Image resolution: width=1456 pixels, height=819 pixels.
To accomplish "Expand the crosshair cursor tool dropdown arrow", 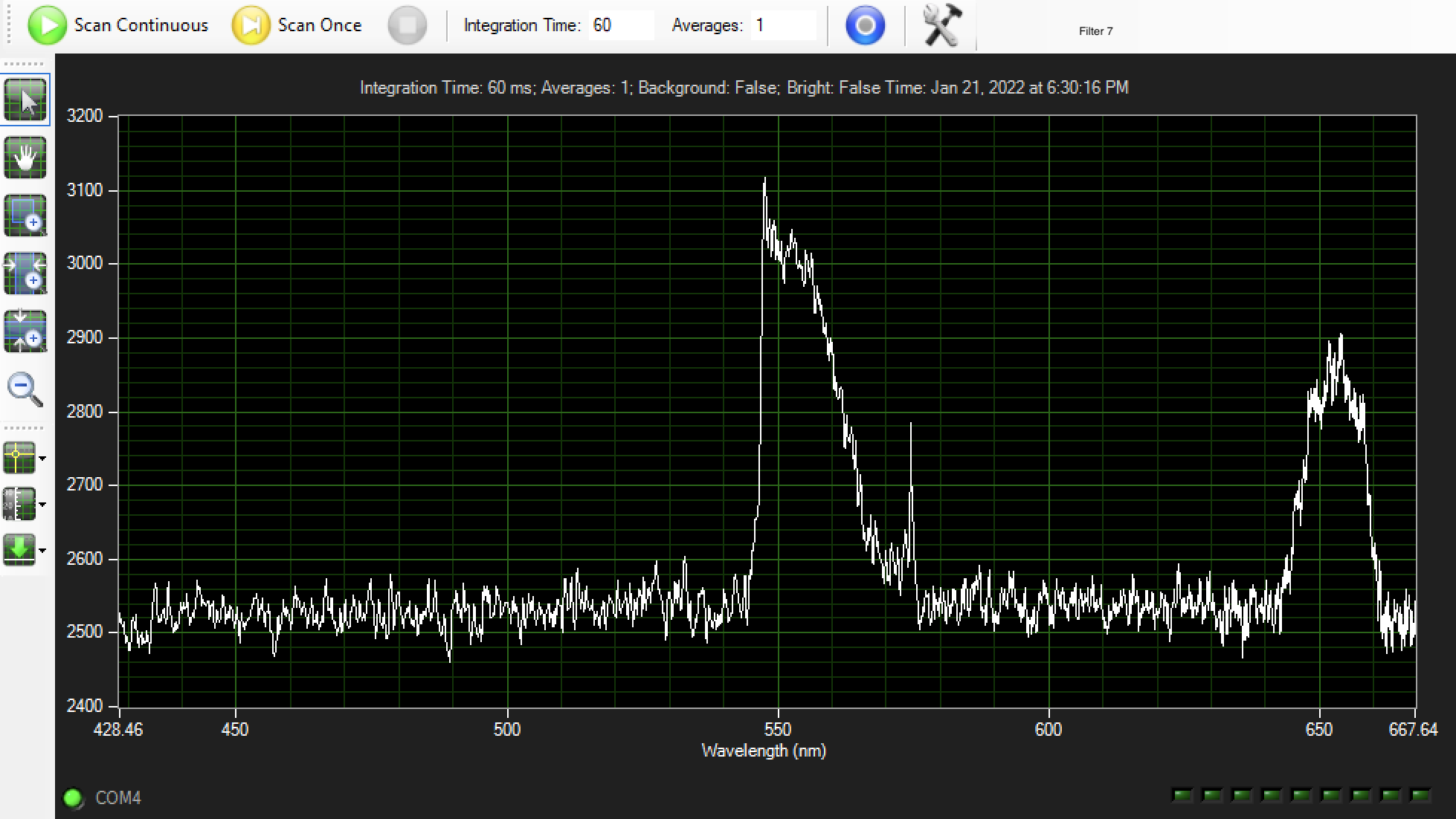I will (x=42, y=459).
